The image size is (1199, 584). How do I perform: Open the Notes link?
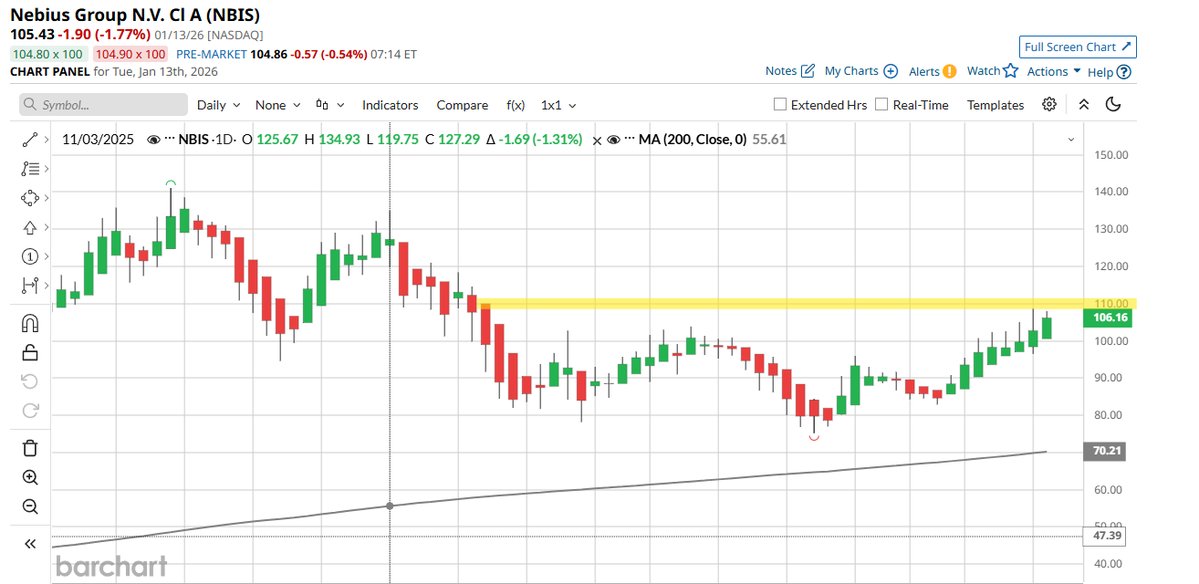coord(781,71)
